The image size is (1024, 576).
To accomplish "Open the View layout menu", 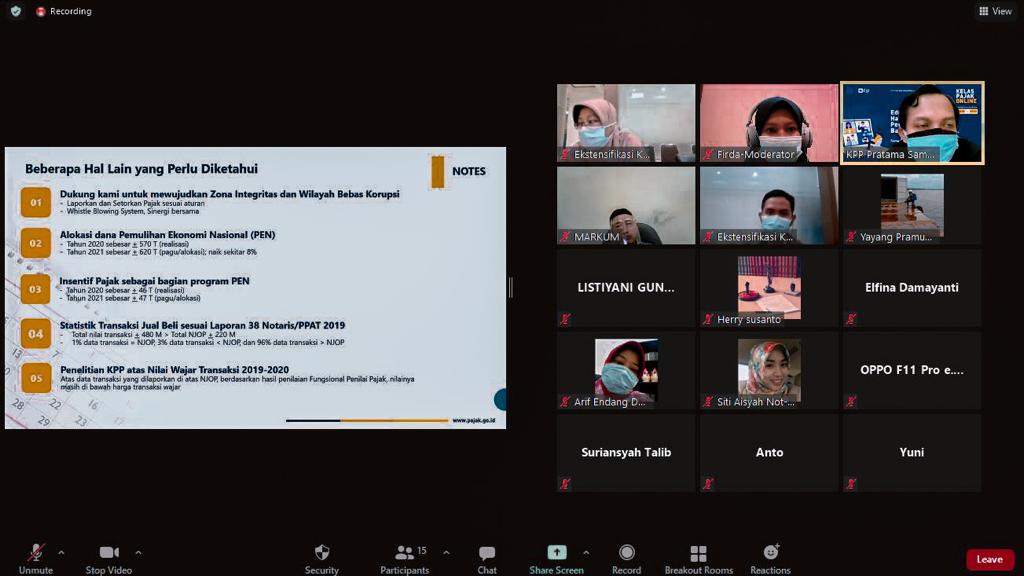I will click(995, 11).
